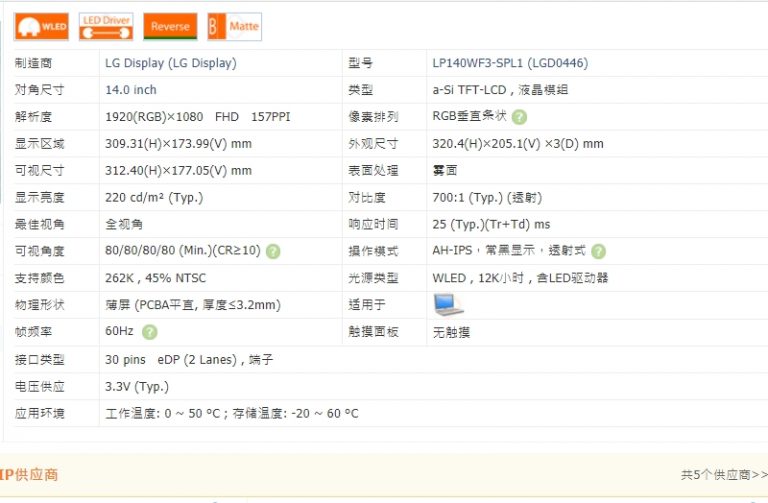
Task: Click the 14.0 inch size link
Action: 131,90
